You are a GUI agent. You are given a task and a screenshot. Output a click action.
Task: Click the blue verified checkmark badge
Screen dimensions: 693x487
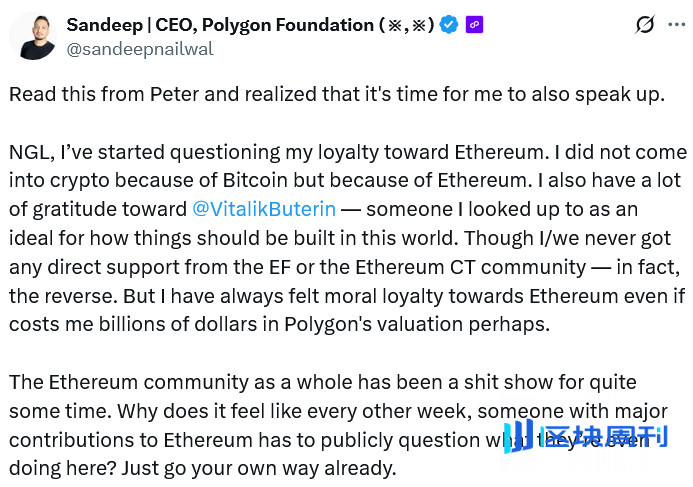click(449, 24)
